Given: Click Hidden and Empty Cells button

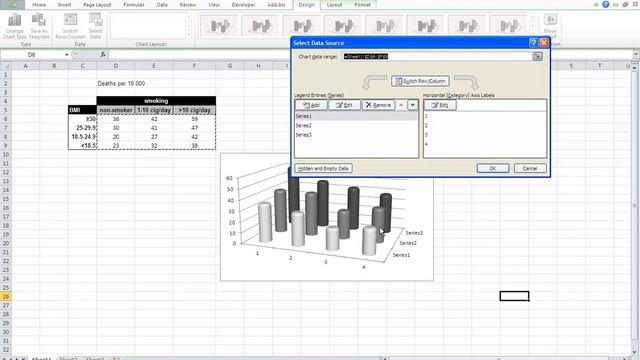Looking at the screenshot, I should click(x=323, y=168).
